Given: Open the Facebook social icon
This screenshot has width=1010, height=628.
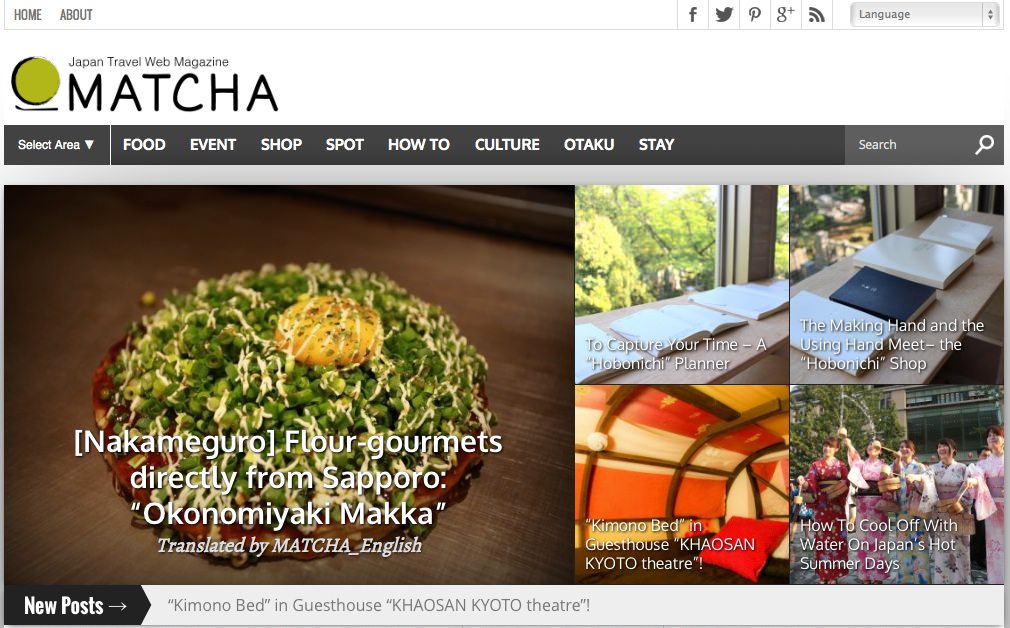Looking at the screenshot, I should [x=692, y=14].
